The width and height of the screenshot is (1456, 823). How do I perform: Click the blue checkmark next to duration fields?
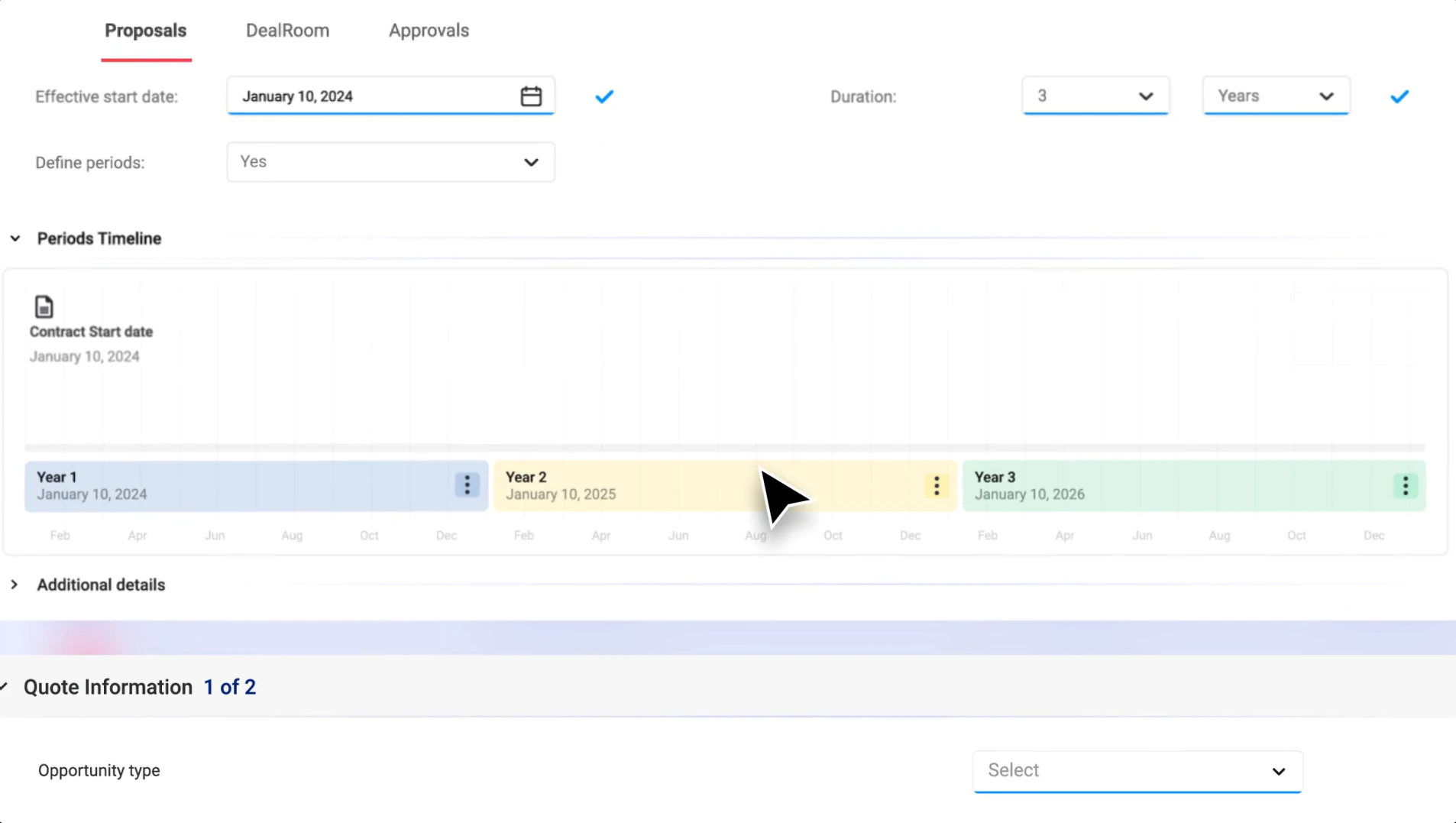pyautogui.click(x=1399, y=96)
